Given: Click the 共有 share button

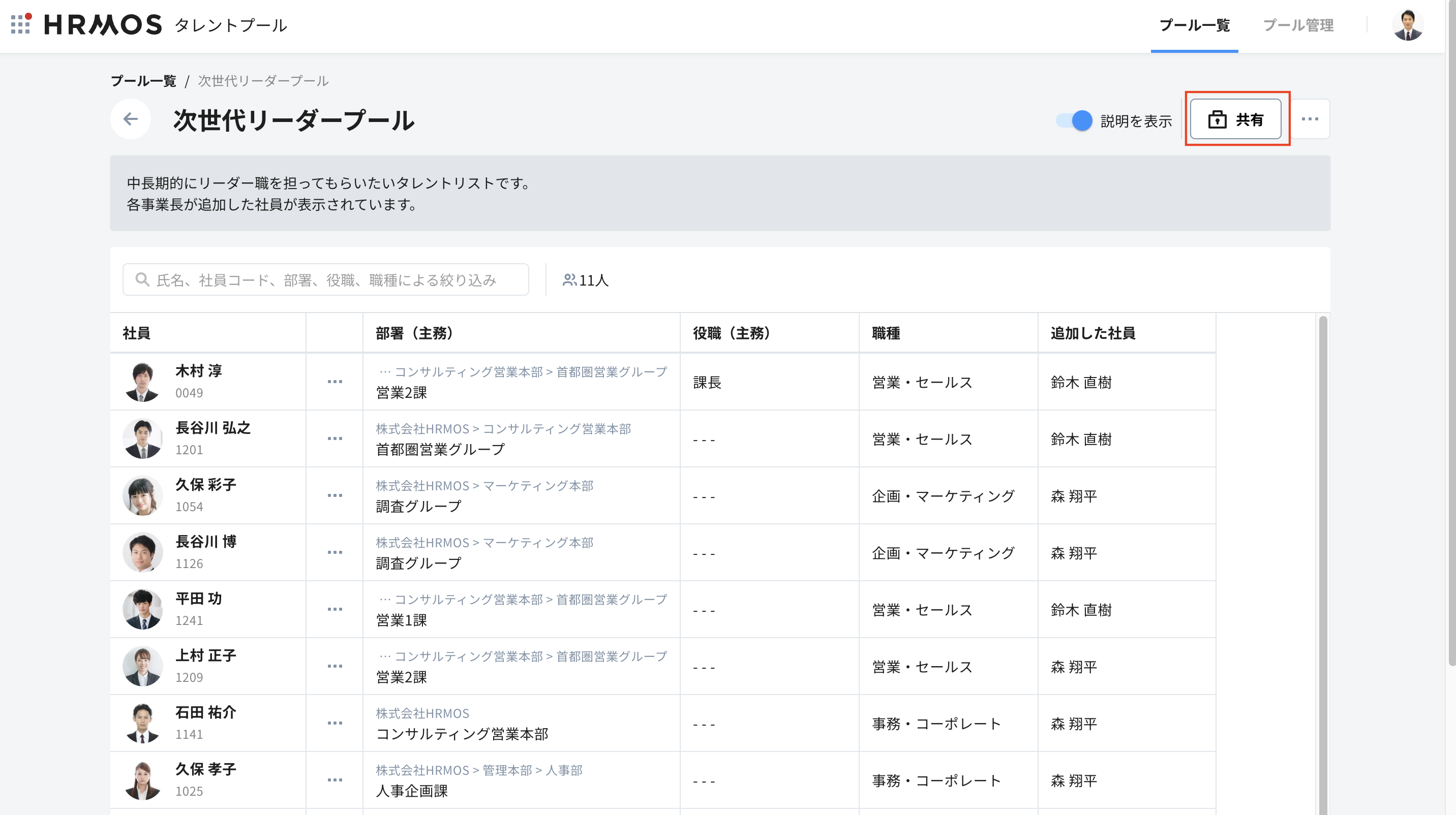Looking at the screenshot, I should [x=1235, y=119].
